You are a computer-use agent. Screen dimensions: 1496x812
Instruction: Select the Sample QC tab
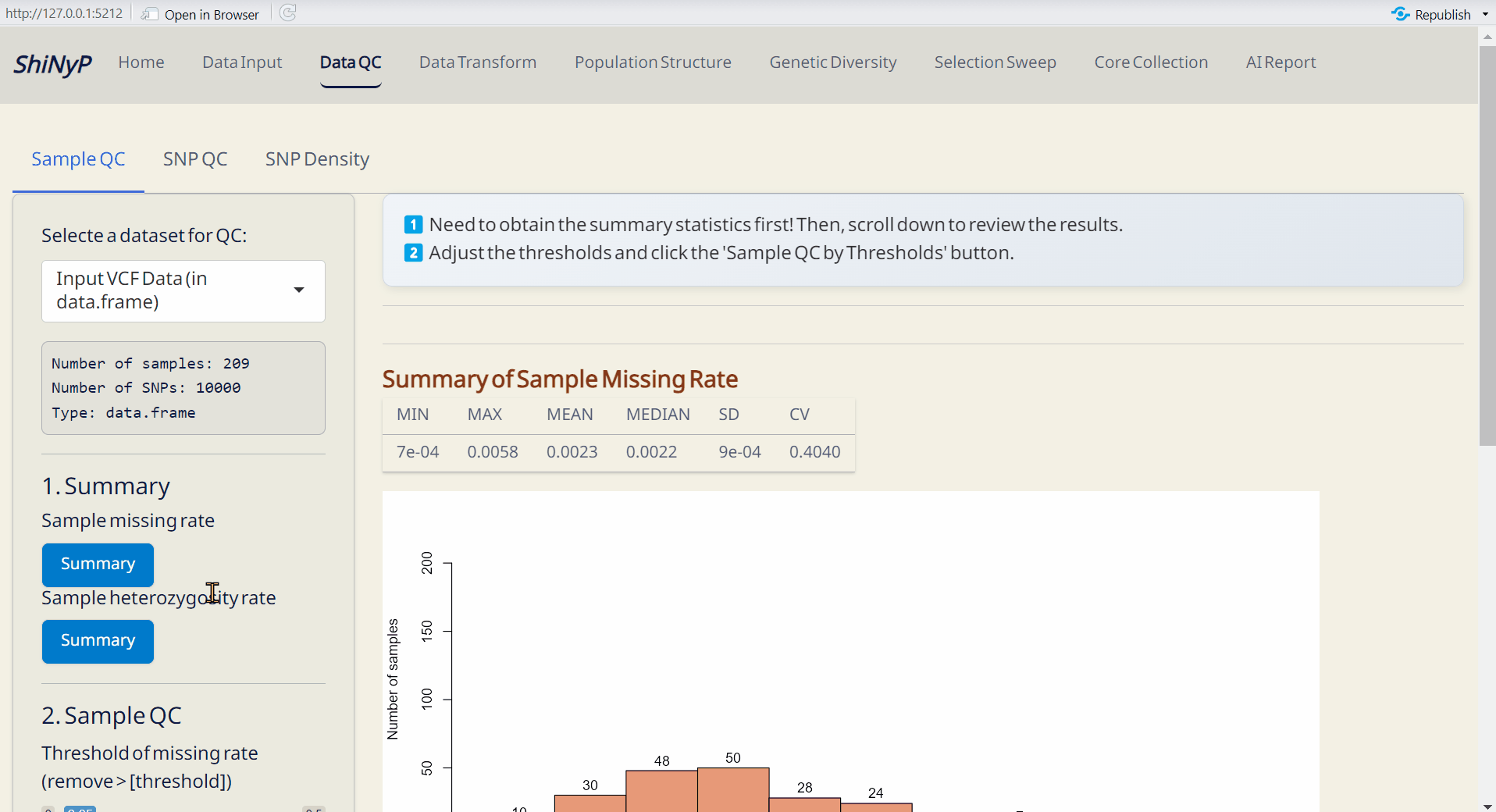[78, 159]
